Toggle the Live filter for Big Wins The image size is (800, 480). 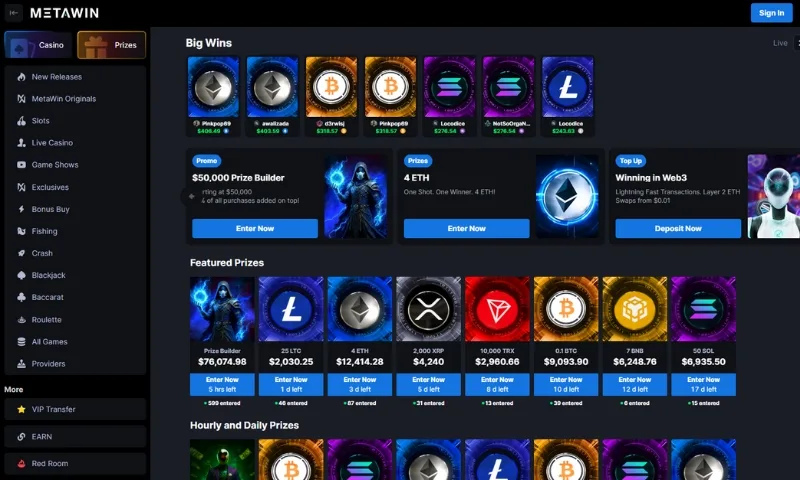click(780, 43)
